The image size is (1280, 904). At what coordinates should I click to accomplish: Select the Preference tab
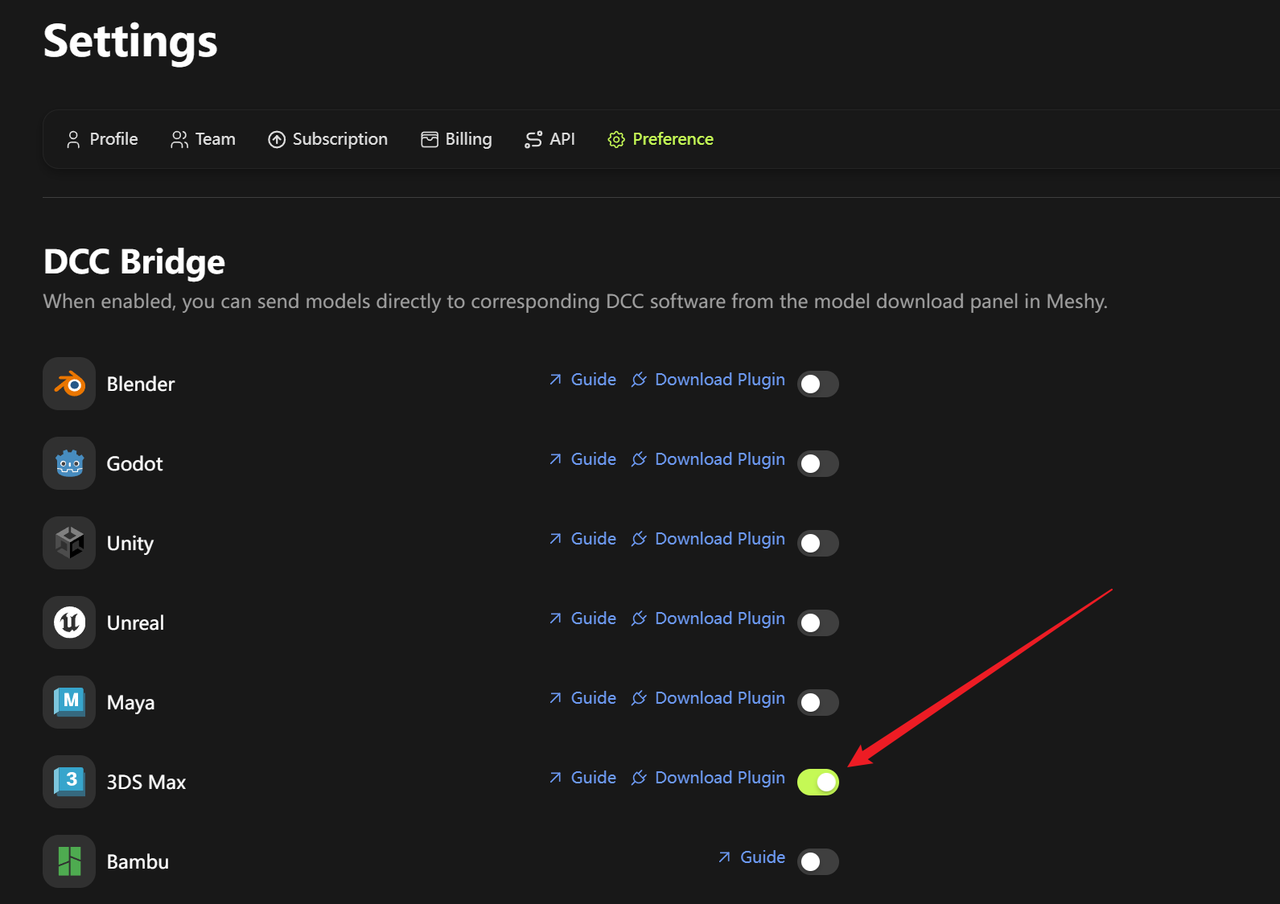661,139
